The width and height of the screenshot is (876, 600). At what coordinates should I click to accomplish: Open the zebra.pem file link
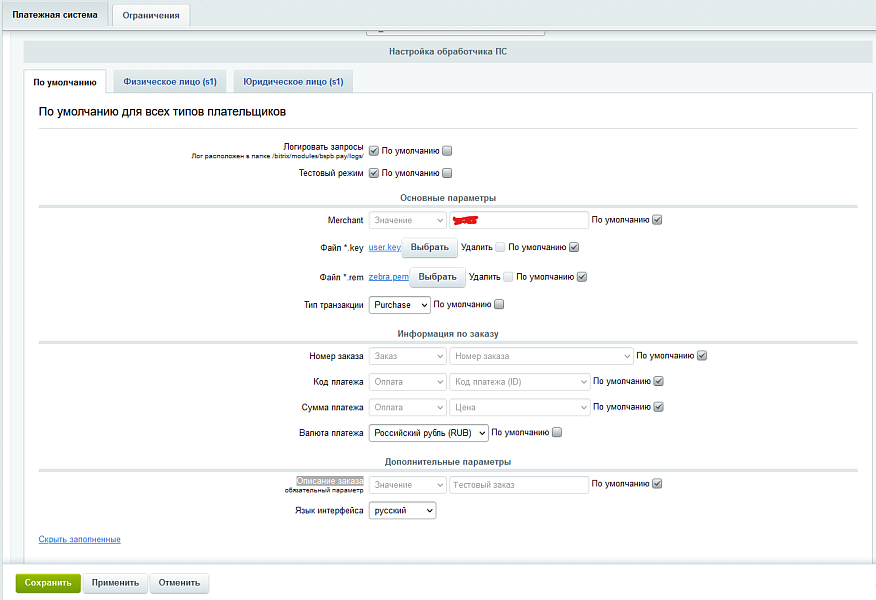[388, 277]
